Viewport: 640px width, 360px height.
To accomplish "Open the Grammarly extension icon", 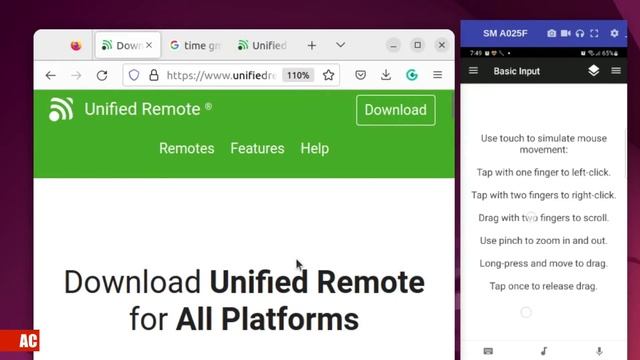I will point(412,75).
